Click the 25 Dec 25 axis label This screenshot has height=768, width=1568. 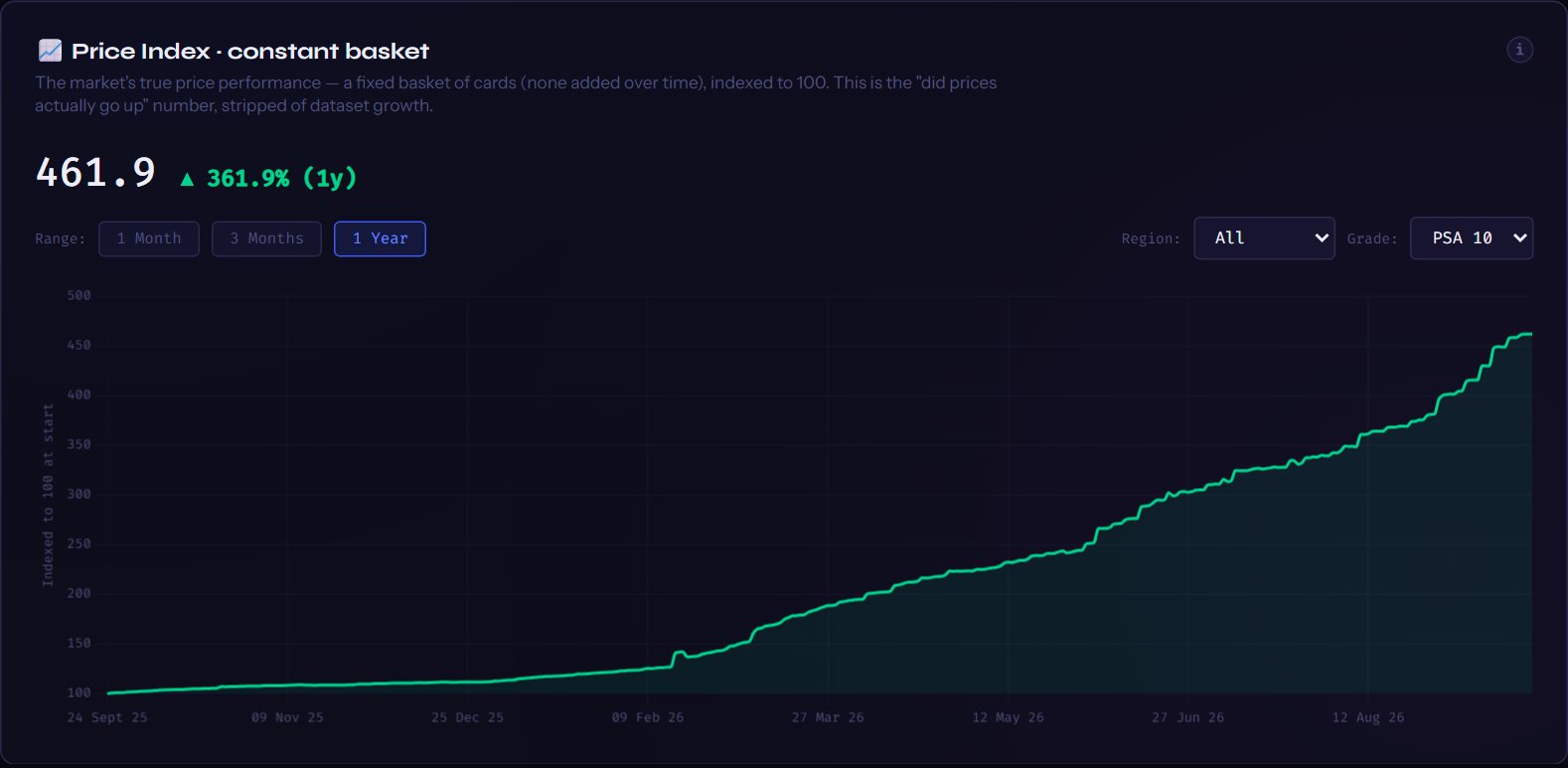[467, 717]
